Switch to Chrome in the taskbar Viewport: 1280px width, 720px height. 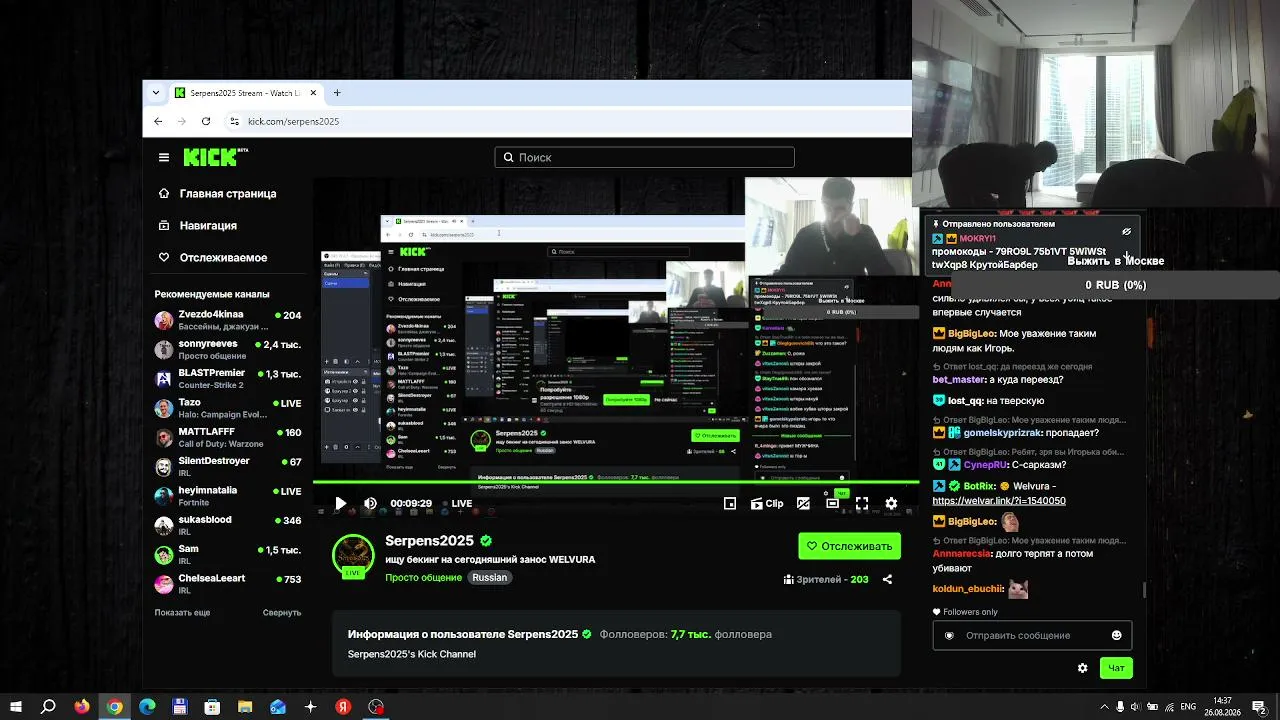115,707
